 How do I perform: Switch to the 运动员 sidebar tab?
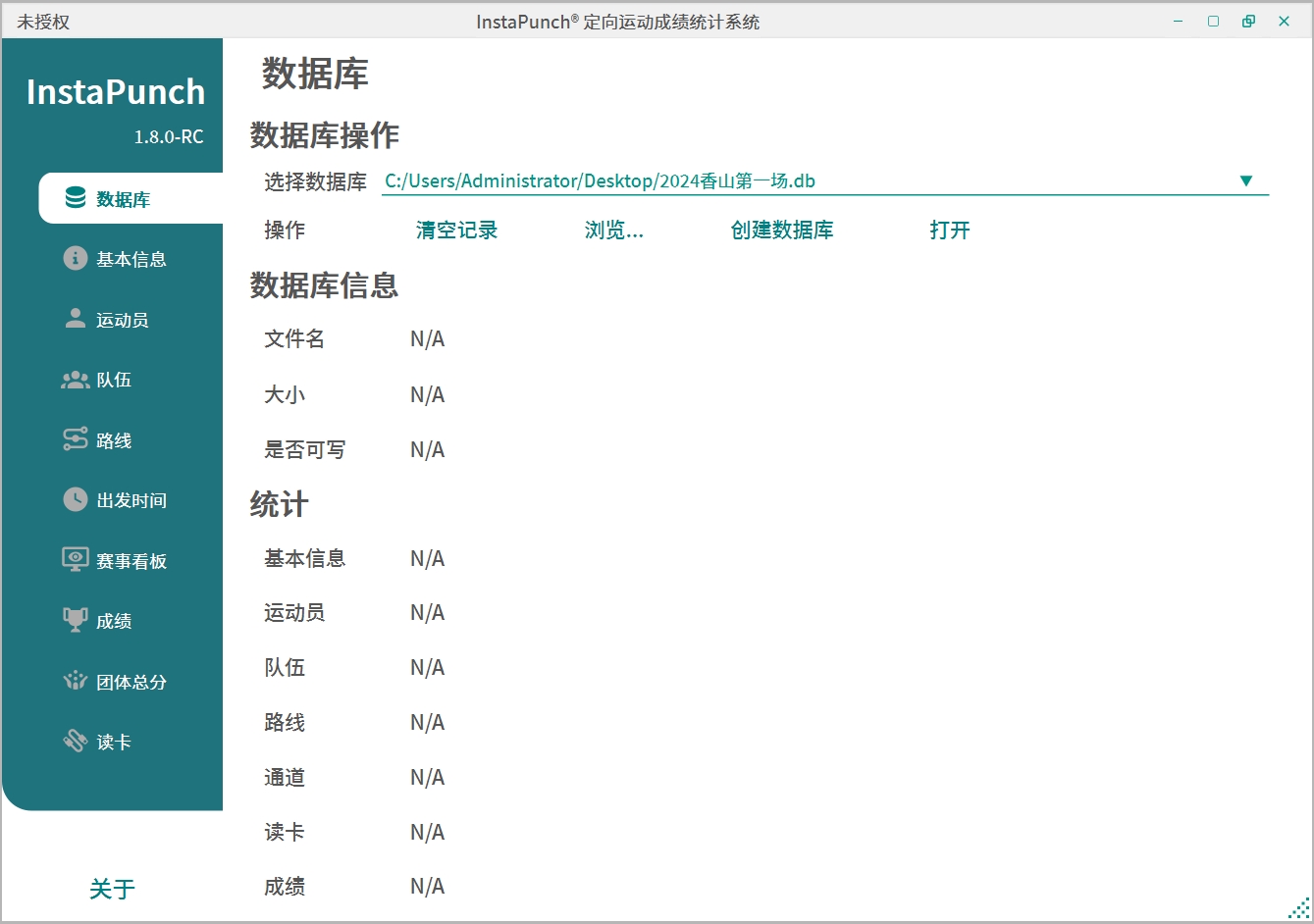click(x=123, y=320)
